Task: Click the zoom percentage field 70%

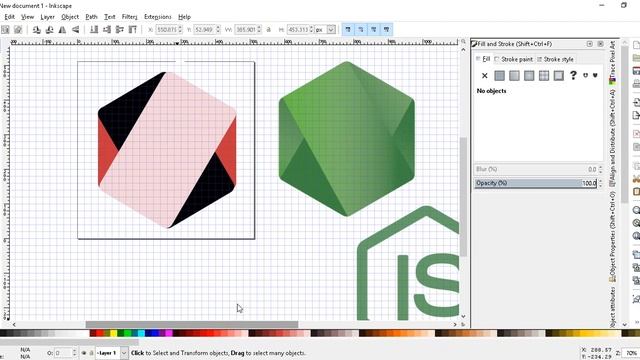Action: (631, 353)
